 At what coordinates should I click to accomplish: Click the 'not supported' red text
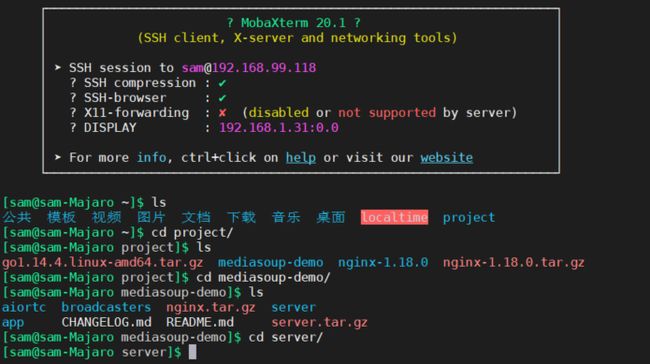(387, 113)
